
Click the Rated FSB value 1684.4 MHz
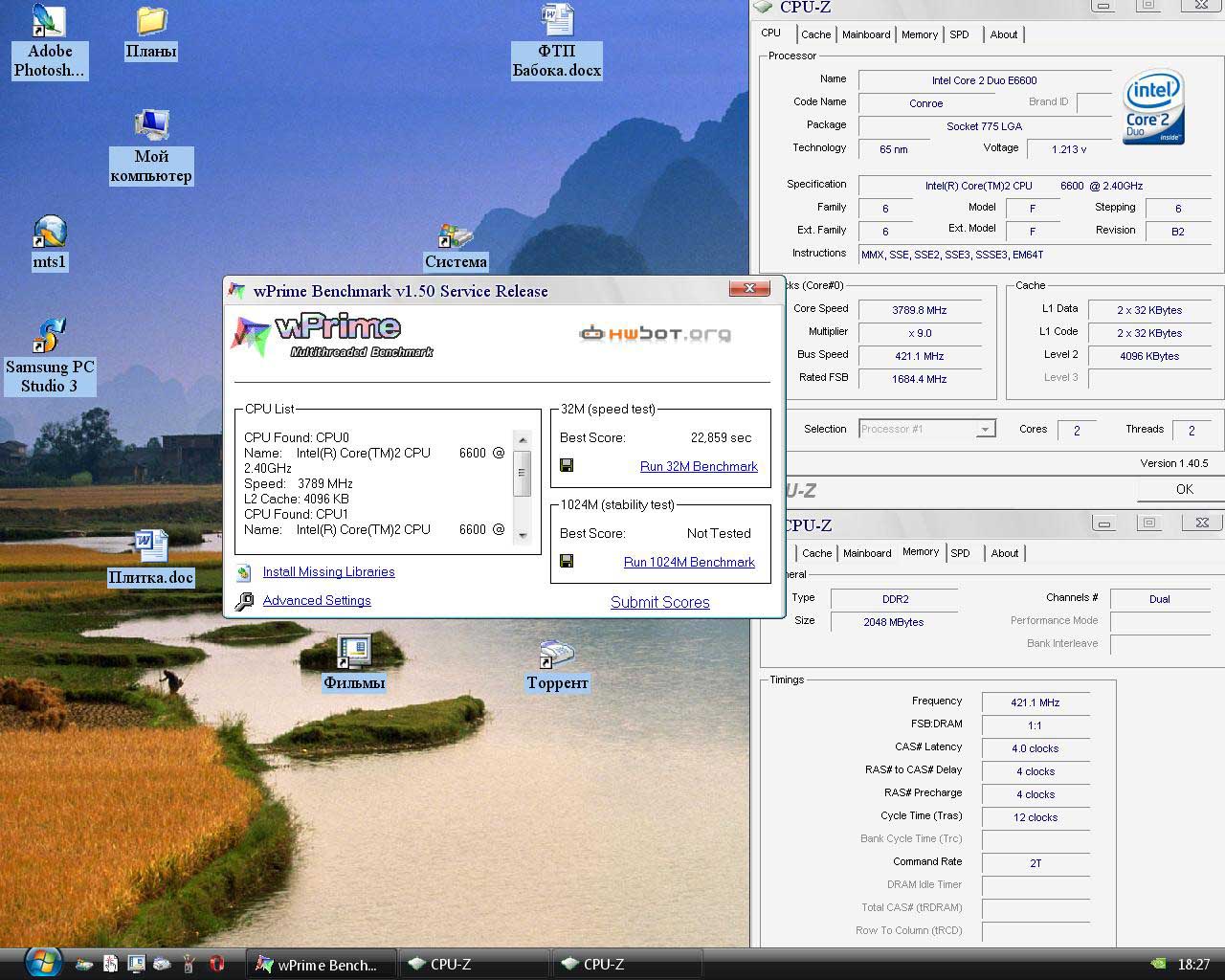pyautogui.click(x=920, y=379)
